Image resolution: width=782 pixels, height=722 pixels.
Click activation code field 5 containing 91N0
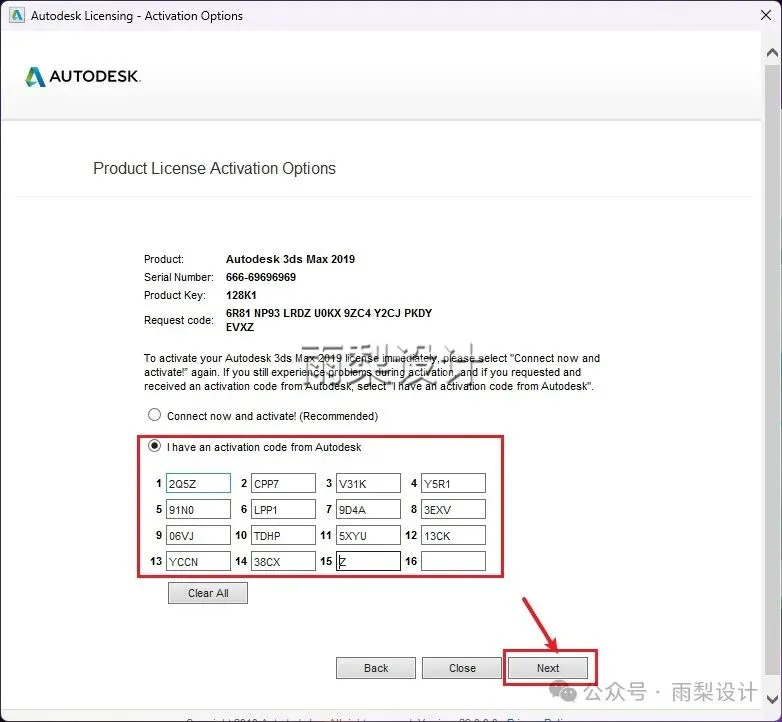tap(198, 509)
